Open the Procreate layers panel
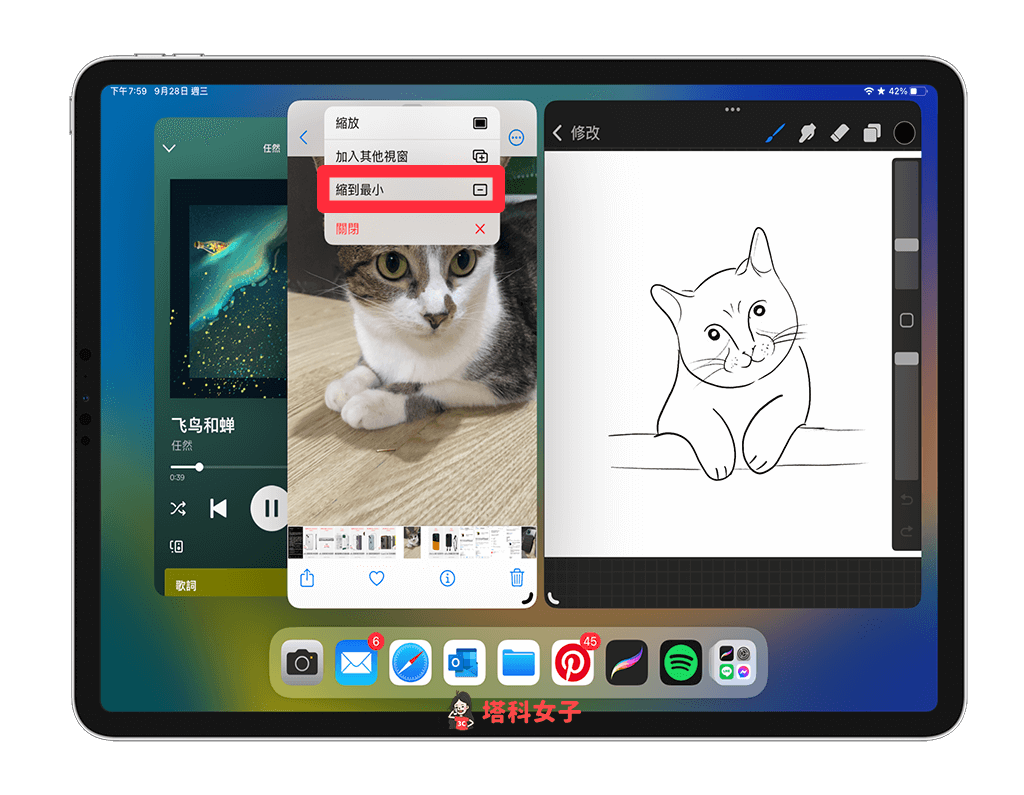The height and width of the screenshot is (795, 1024). click(x=872, y=133)
